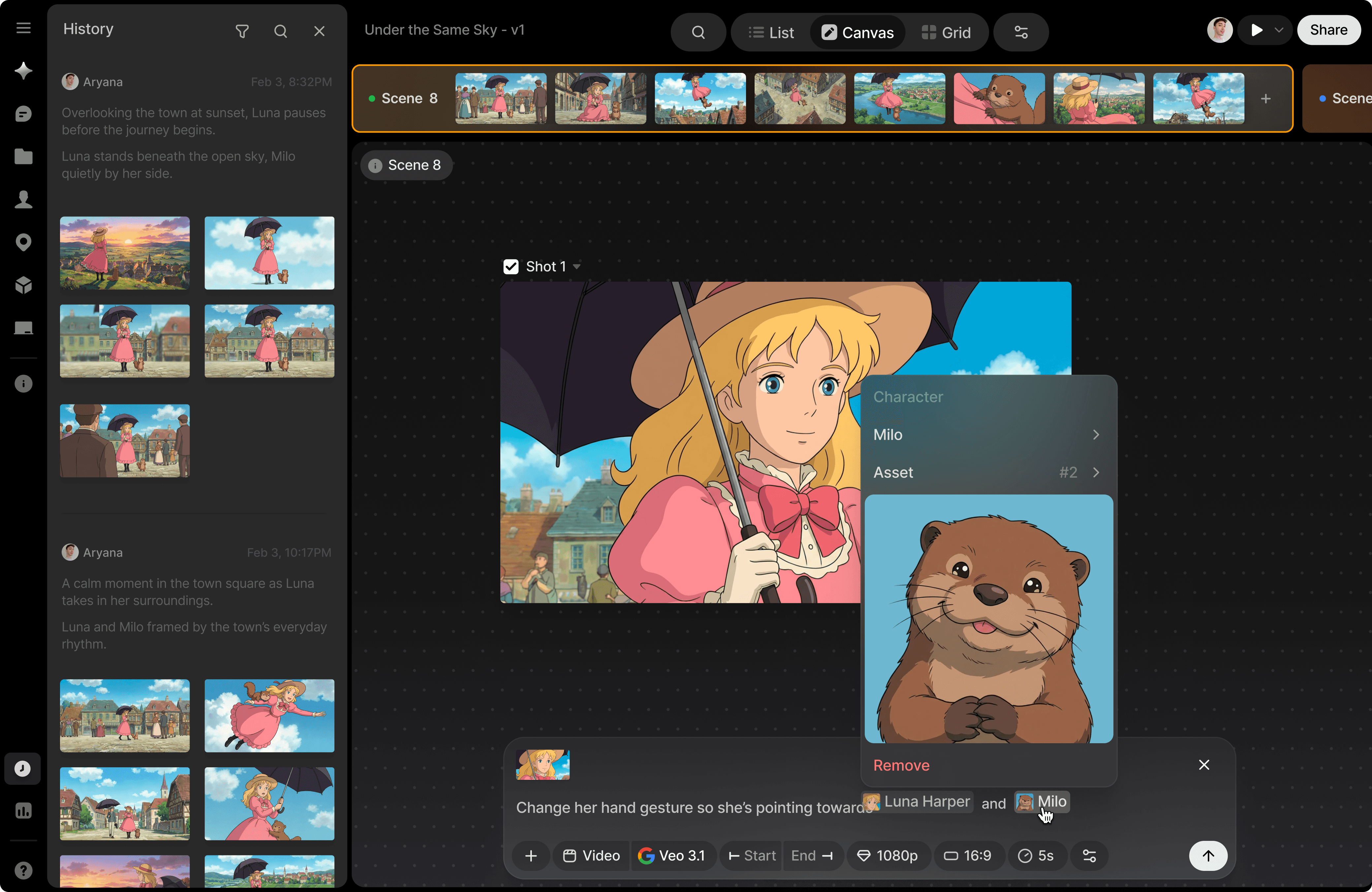Click the search icon in History header

(280, 31)
